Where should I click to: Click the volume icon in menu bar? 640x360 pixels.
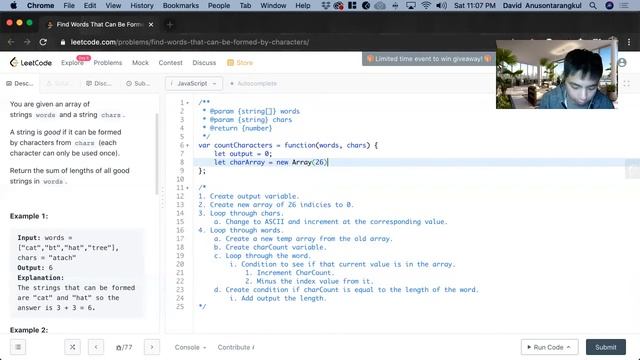(x=441, y=5)
